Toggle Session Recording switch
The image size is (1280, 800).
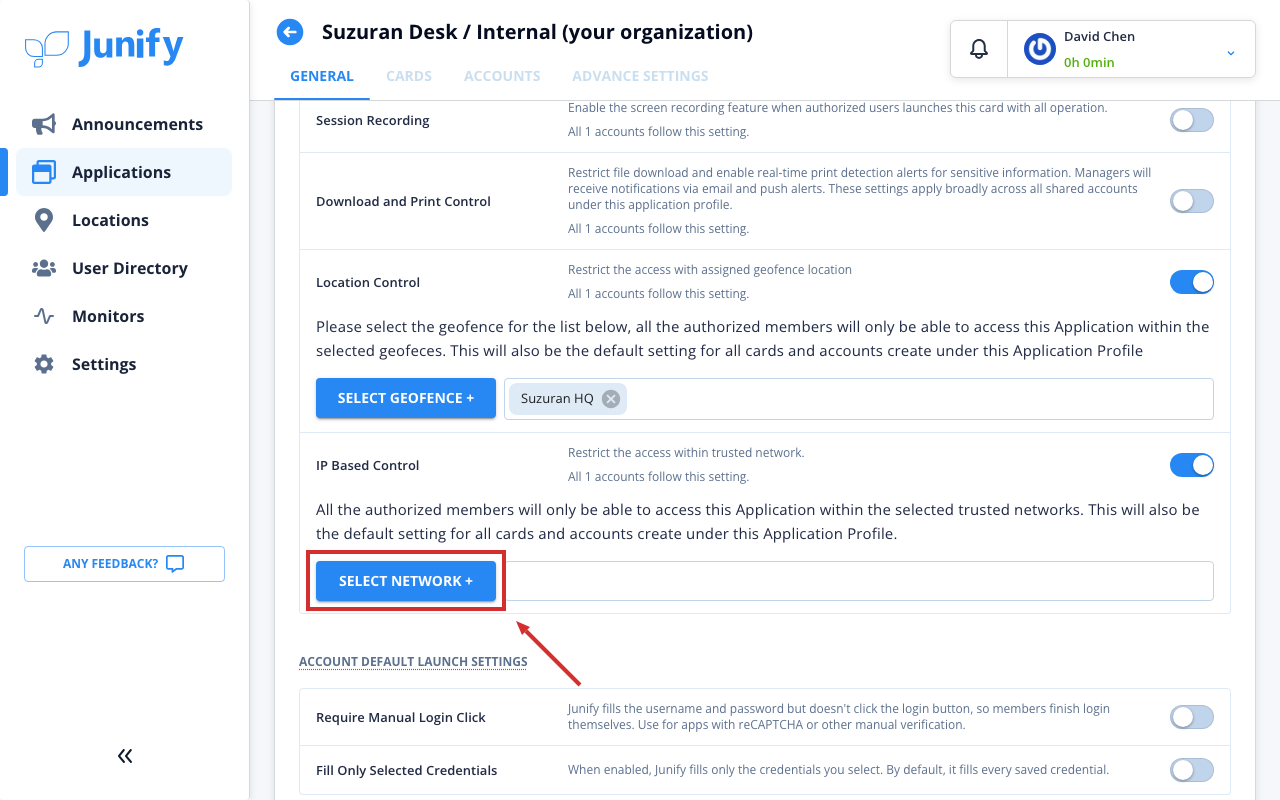(x=1192, y=121)
